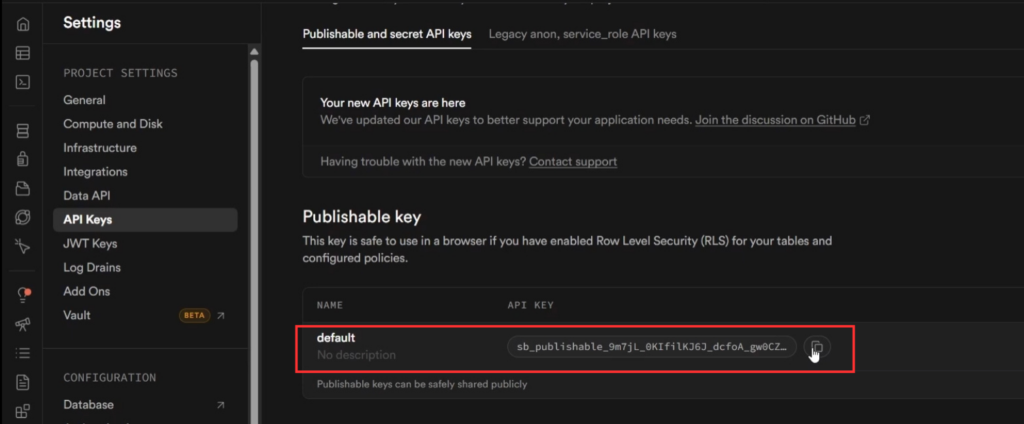Screen dimensions: 1024x424
Task: Open the Authentication lock icon
Action: (x=23, y=159)
